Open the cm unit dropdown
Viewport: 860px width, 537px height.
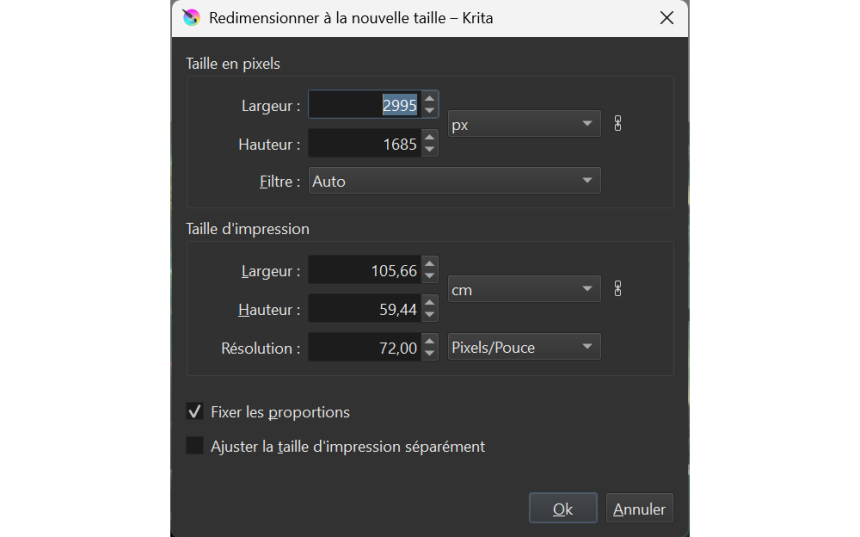pyautogui.click(x=523, y=290)
